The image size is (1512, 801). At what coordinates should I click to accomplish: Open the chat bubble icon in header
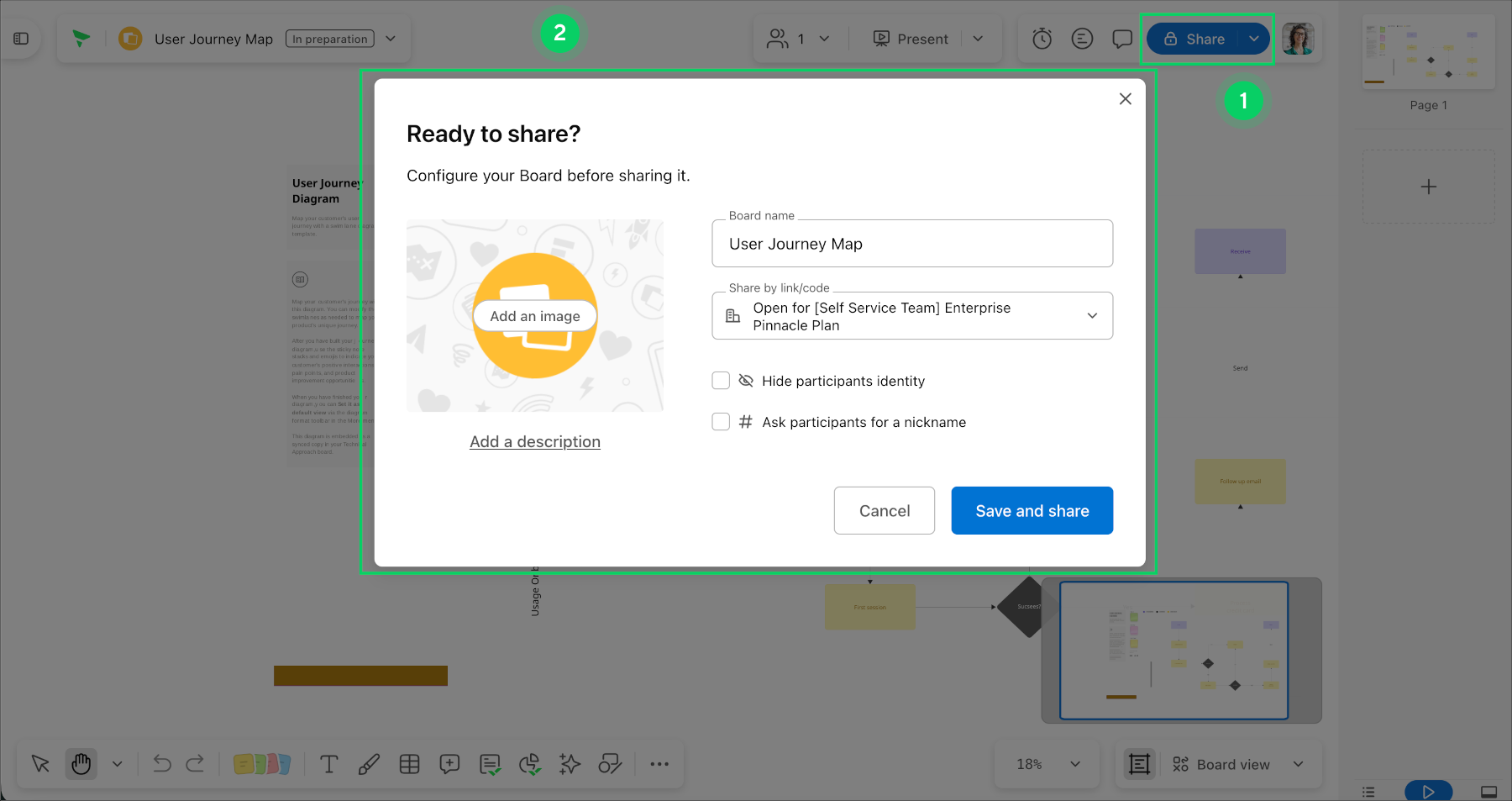[1122, 39]
